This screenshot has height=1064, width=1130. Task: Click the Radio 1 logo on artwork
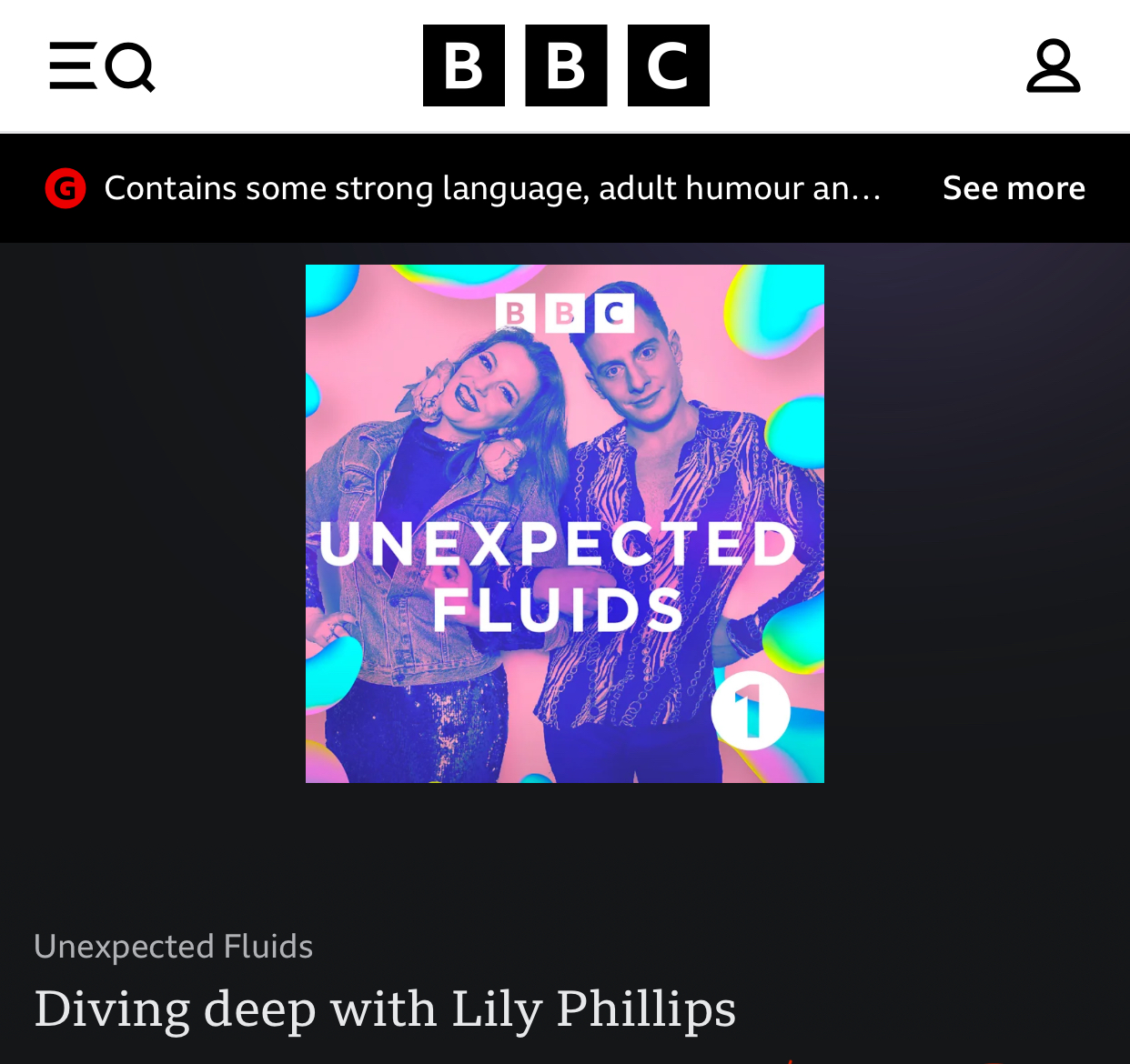[x=751, y=710]
